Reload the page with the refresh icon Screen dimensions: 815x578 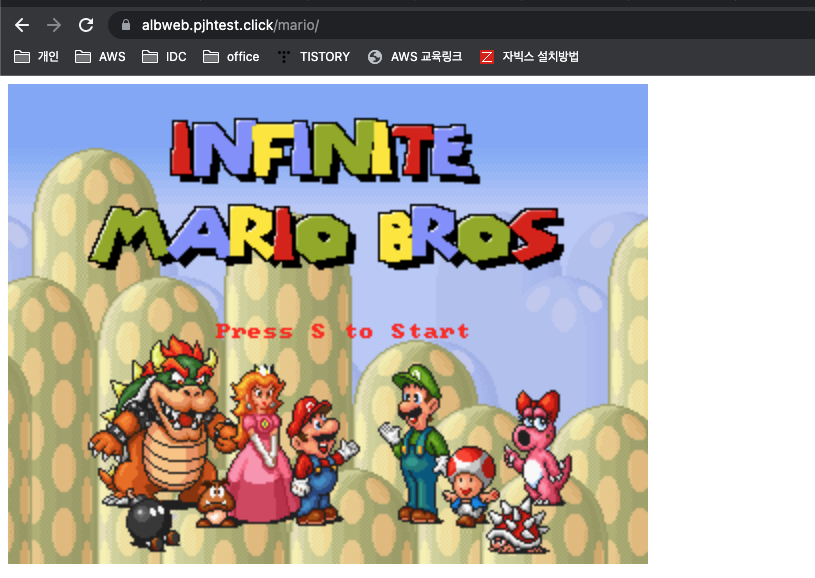click(86, 25)
